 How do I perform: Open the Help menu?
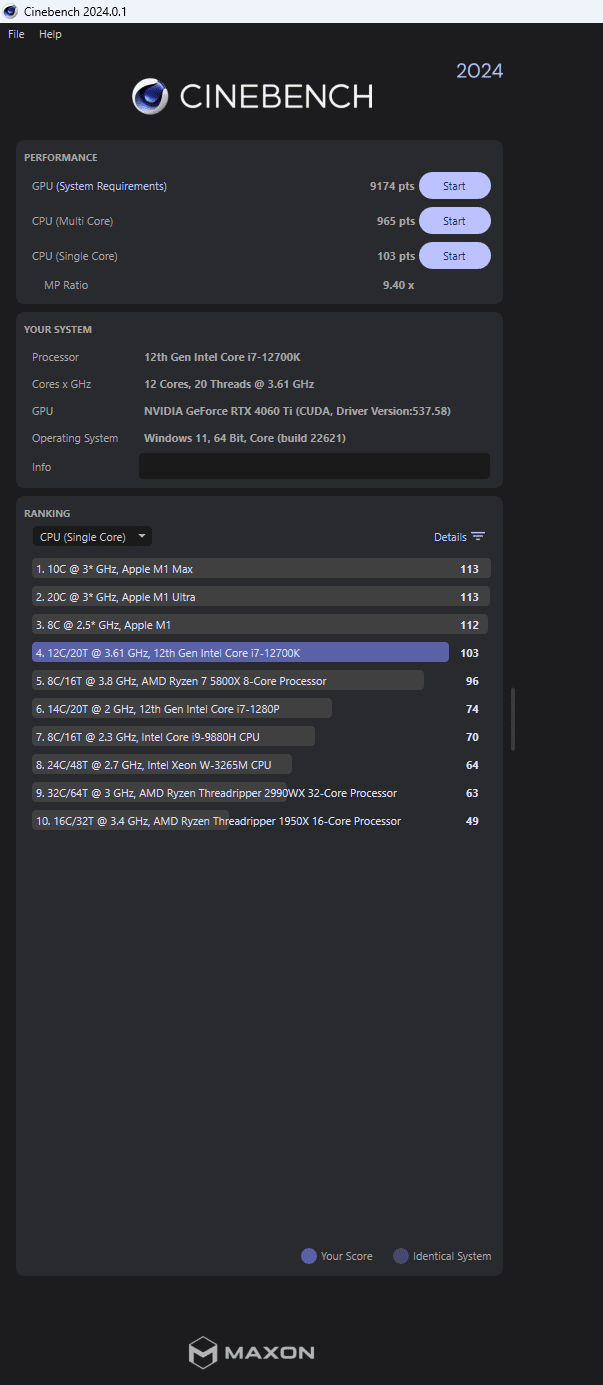tap(50, 34)
